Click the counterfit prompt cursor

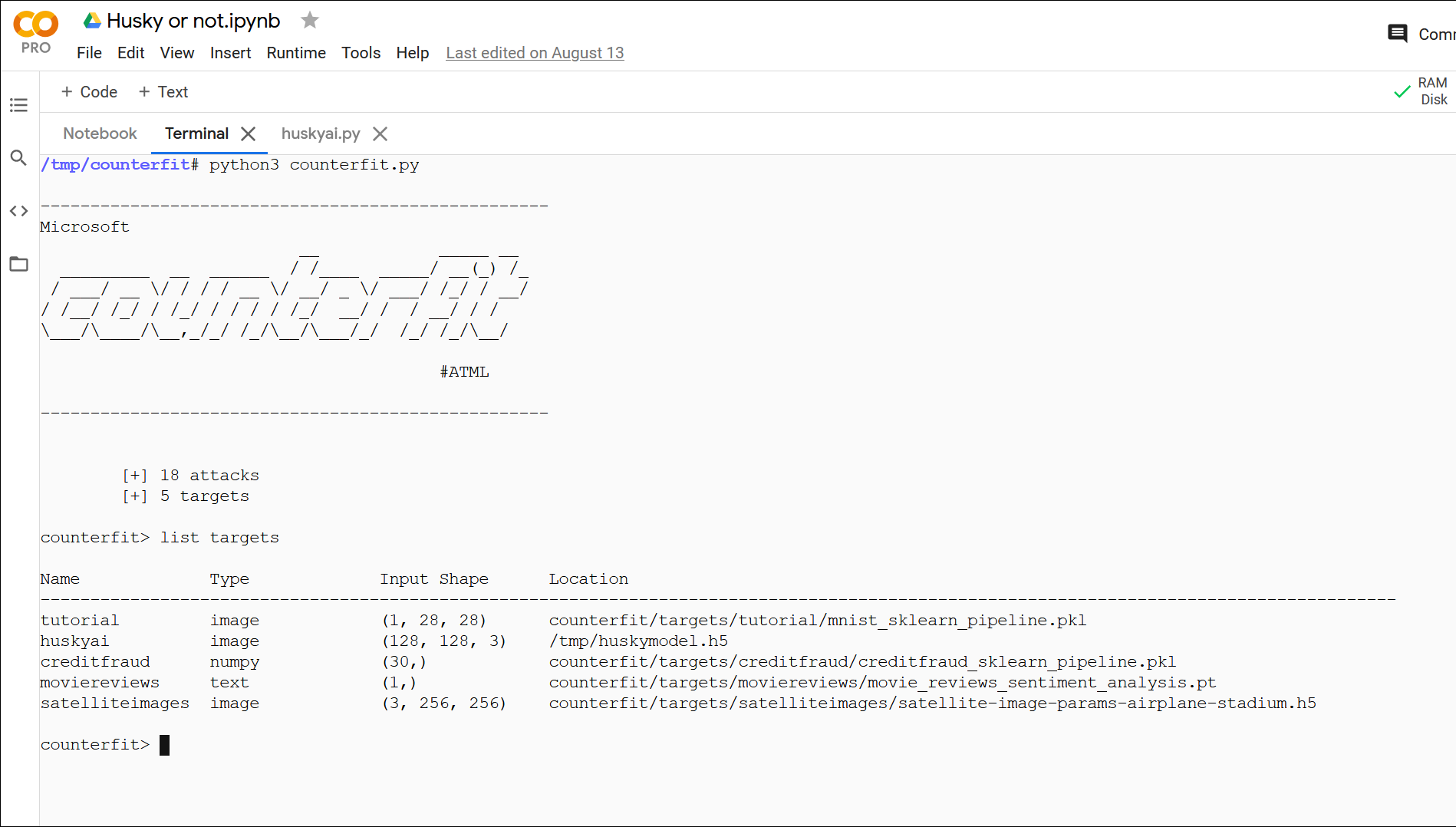164,745
